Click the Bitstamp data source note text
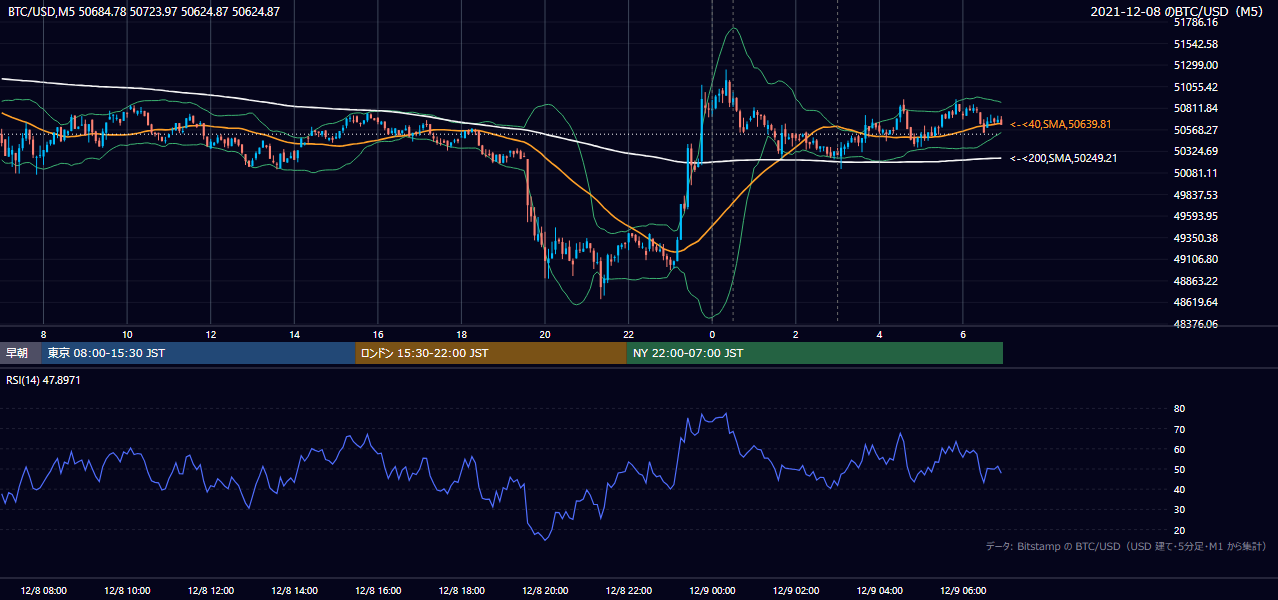Viewport: 1278px width, 600px height. click(x=1127, y=546)
